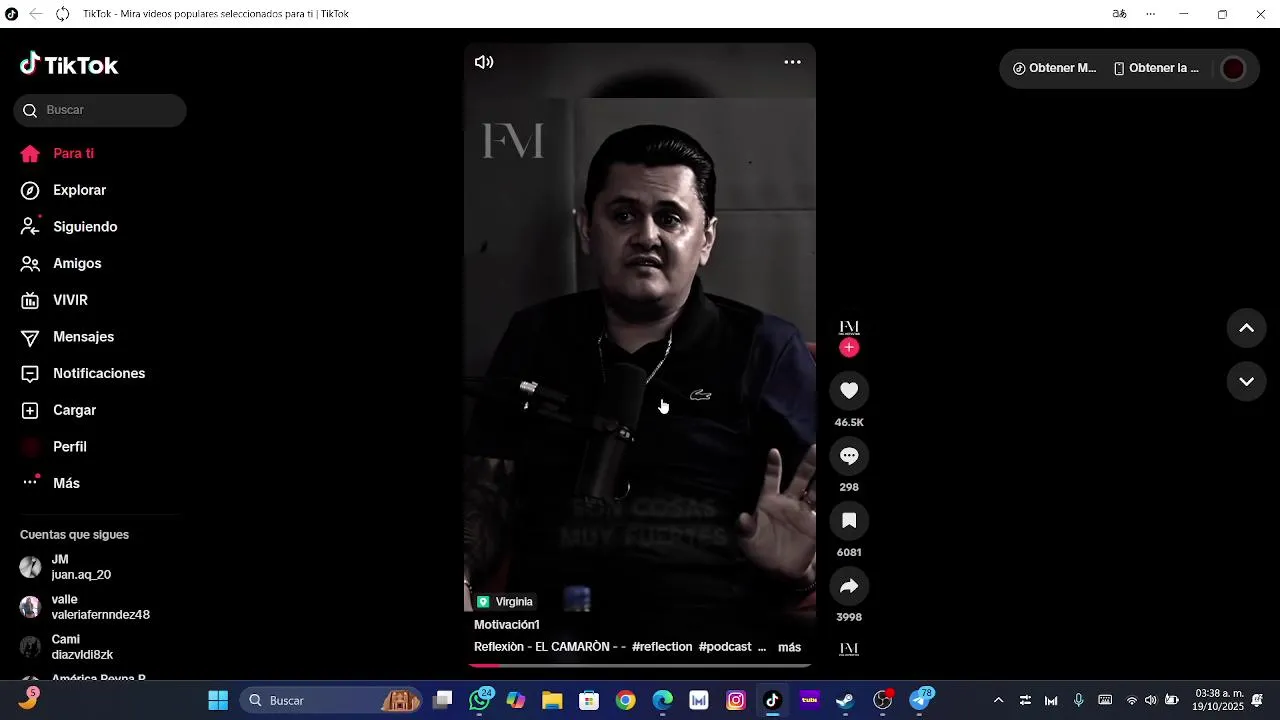Click Obtener M... coins button
Viewport: 1280px width, 720px height.
[1055, 68]
